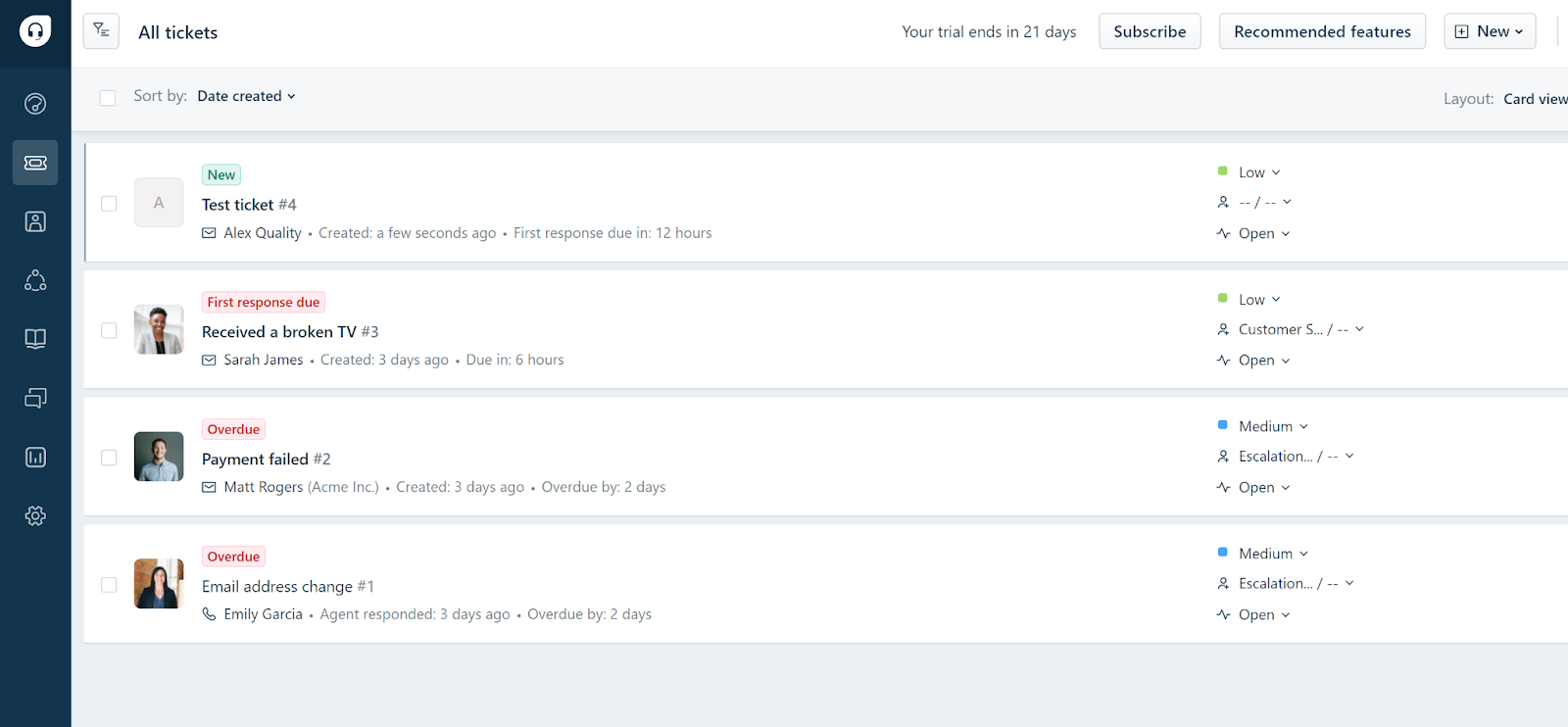The height and width of the screenshot is (727, 1568).
Task: Select the Test ticket #4 checkbox
Action: (x=109, y=203)
